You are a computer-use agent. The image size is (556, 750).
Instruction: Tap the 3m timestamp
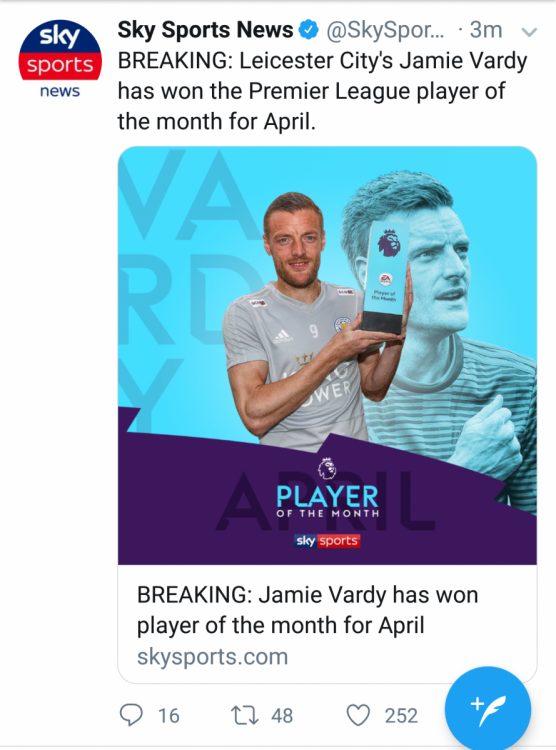[486, 30]
